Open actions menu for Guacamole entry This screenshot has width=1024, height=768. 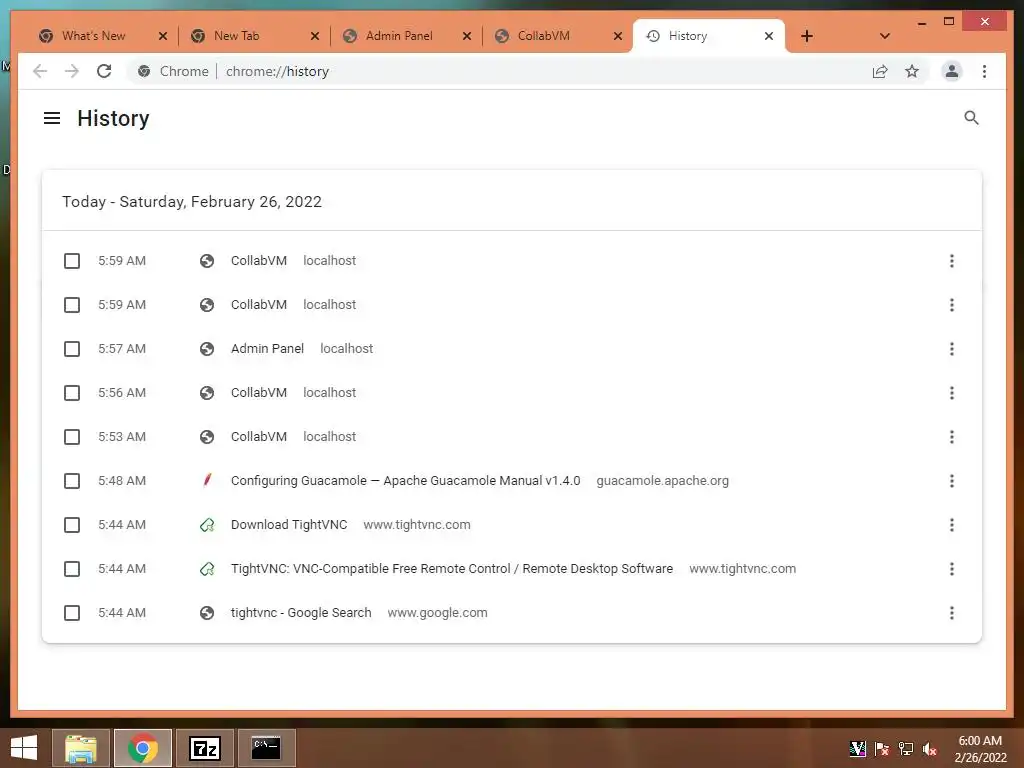952,481
